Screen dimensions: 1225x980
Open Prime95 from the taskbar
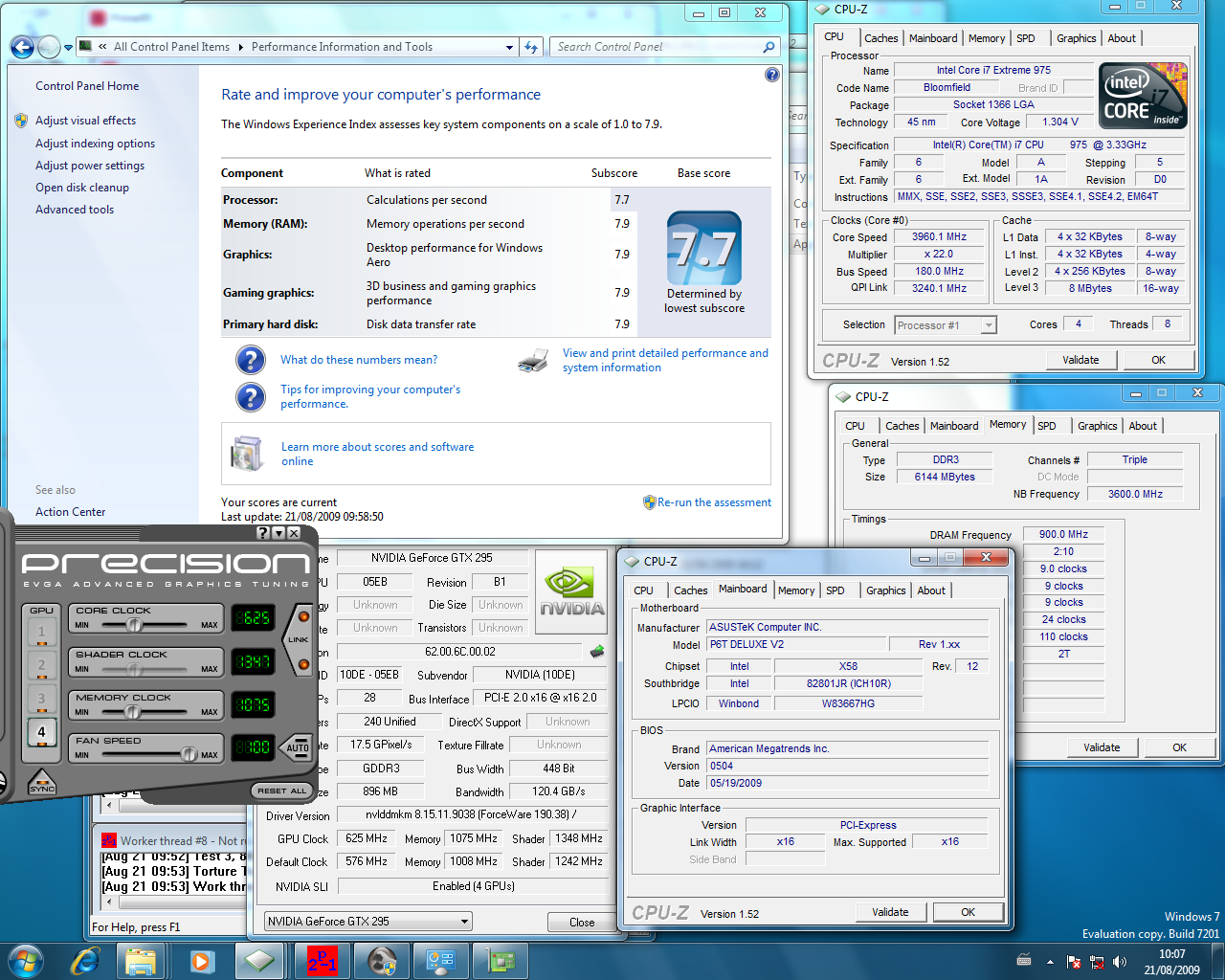(x=322, y=961)
